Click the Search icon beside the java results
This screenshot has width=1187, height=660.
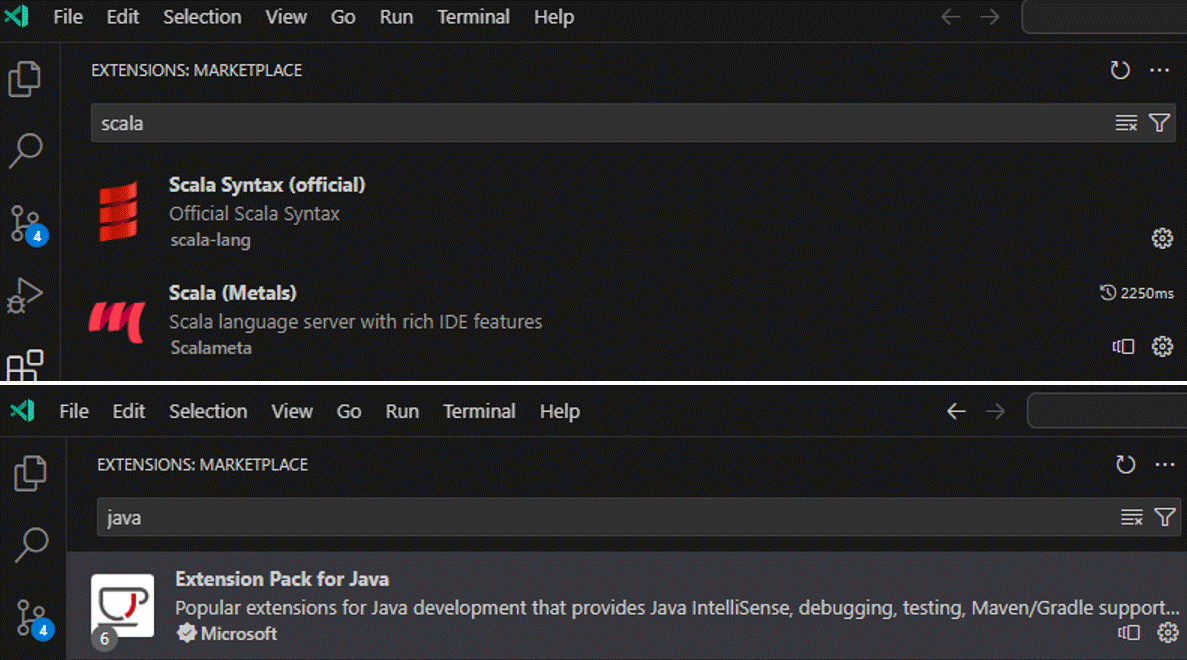32,544
